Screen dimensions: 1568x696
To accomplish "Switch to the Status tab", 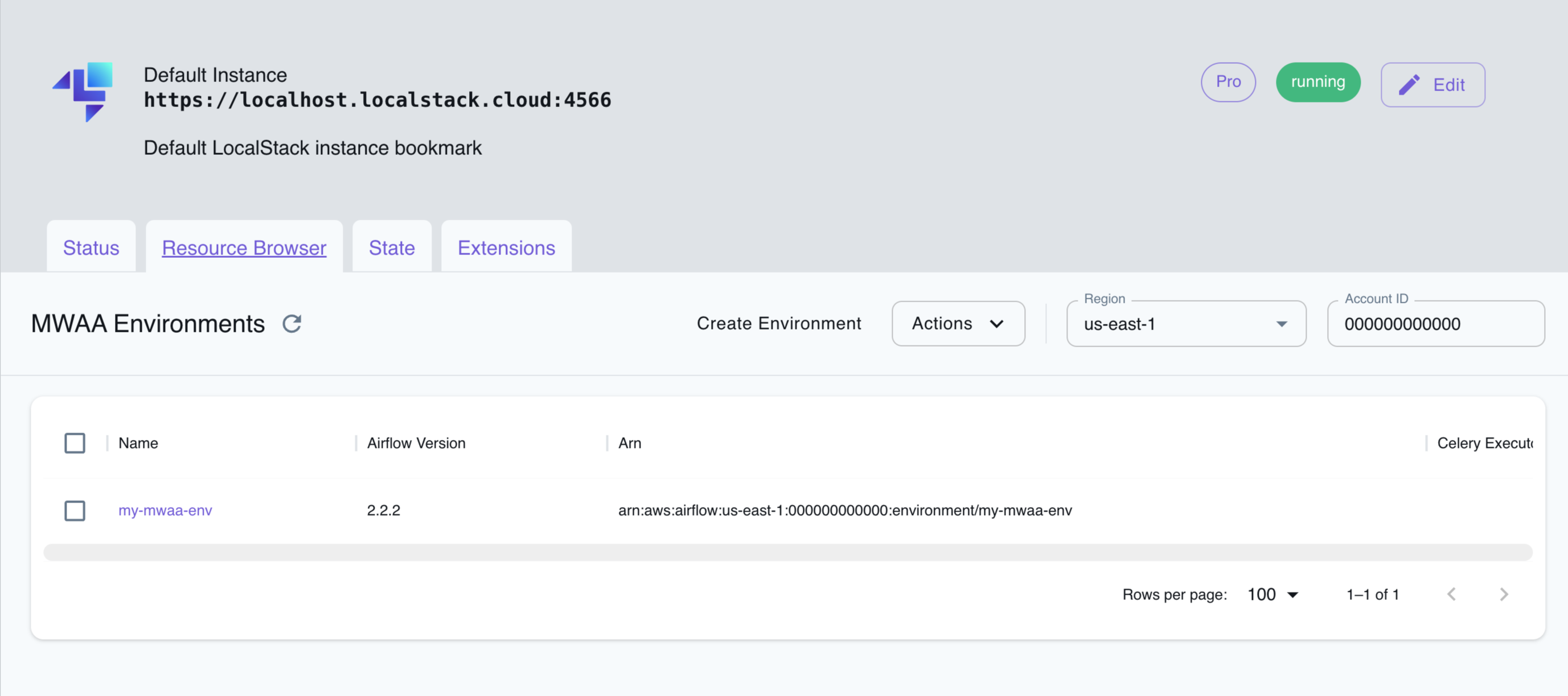I will click(x=91, y=247).
